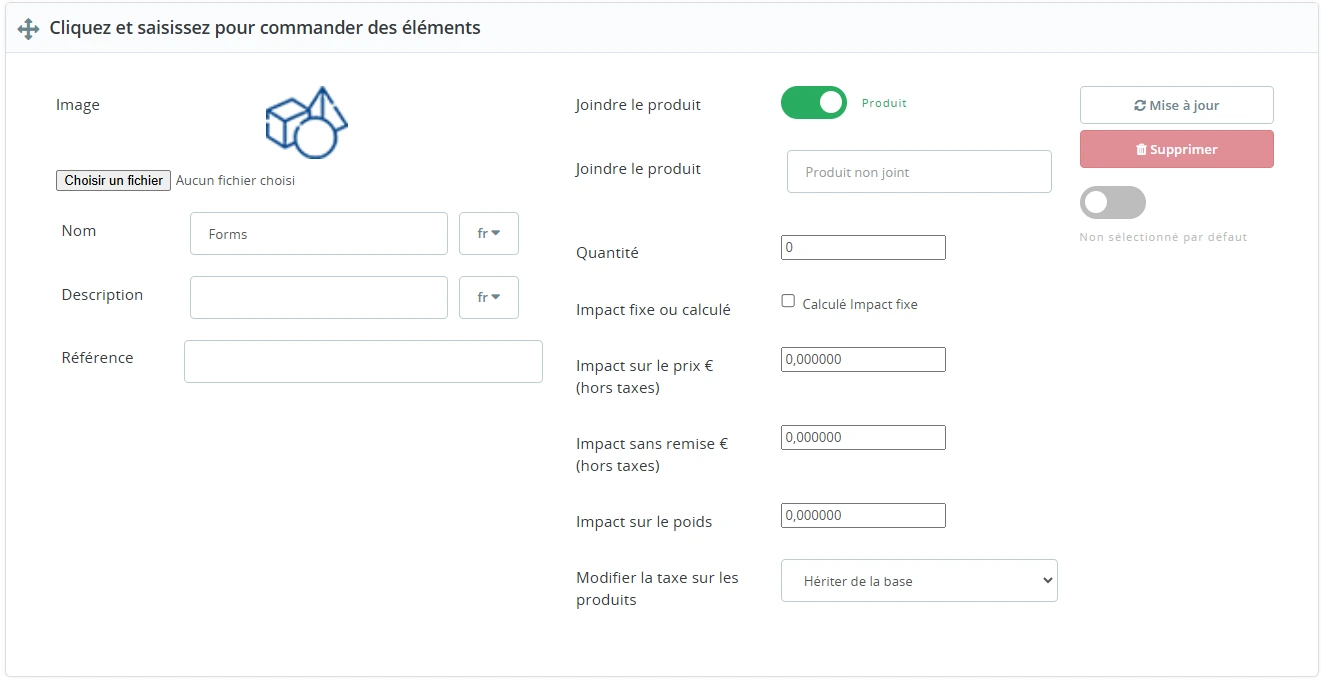The height and width of the screenshot is (680, 1321).
Task: Open the Hériter de la base tax dropdown
Action: pyautogui.click(x=918, y=580)
